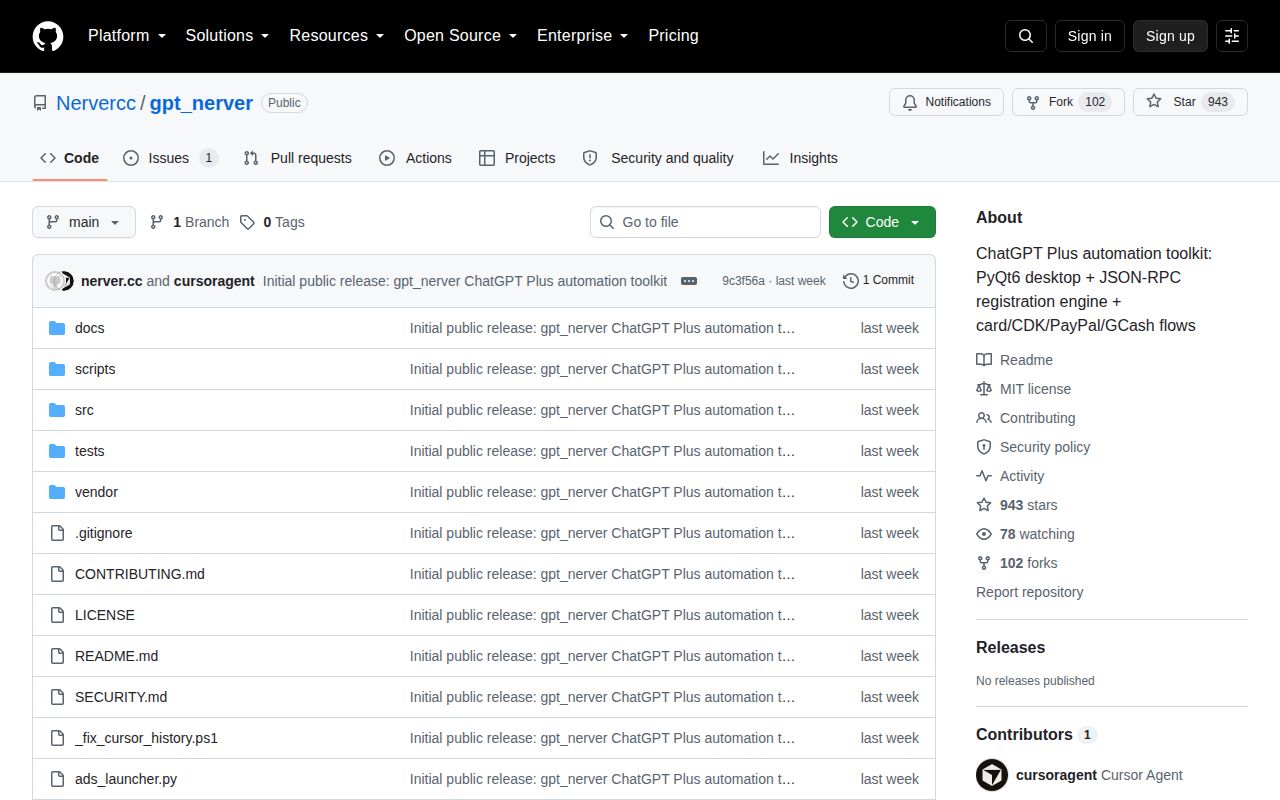The image size is (1280, 800).
Task: Click the LICENSE file icon
Action: [x=57, y=615]
